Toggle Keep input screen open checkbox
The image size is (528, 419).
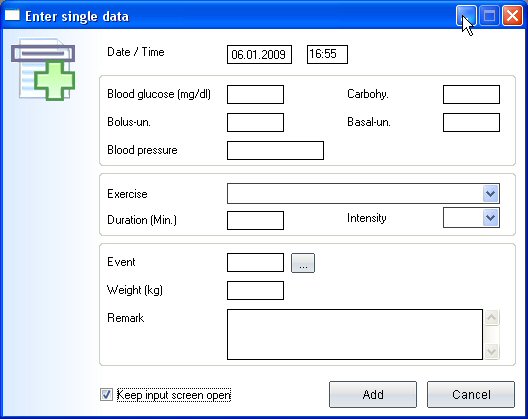point(106,394)
